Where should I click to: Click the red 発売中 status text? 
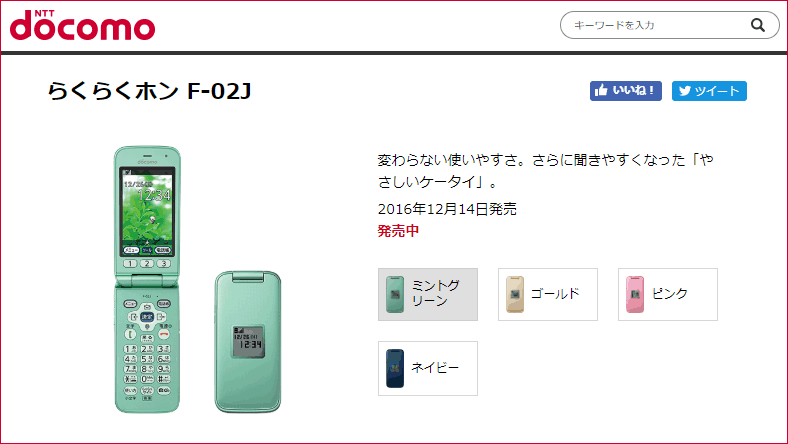pos(398,231)
